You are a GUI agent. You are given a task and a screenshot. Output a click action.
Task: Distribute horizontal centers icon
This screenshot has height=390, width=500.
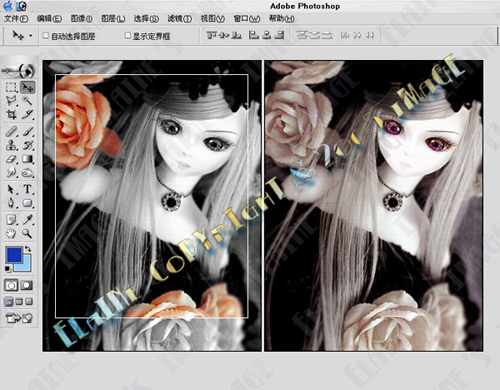click(x=357, y=35)
